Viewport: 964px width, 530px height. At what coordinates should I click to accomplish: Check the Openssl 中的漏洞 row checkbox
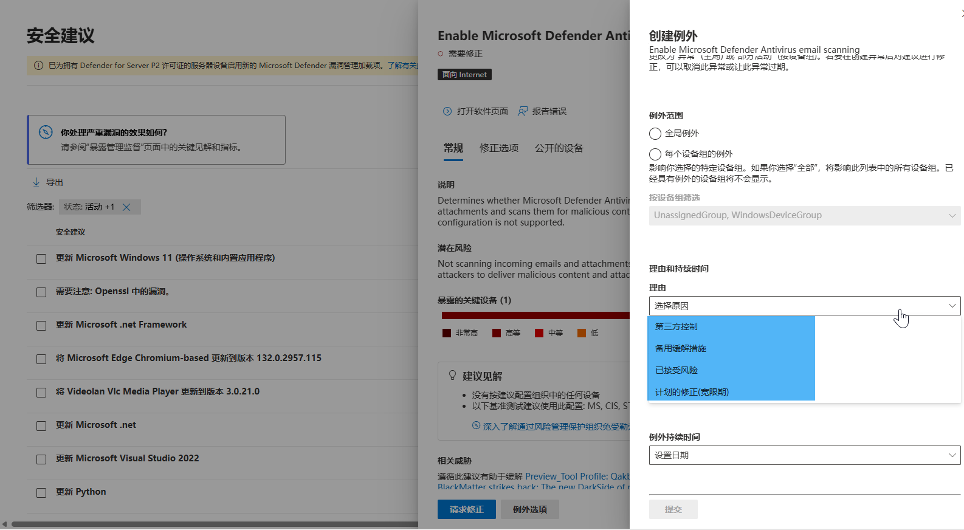point(41,292)
